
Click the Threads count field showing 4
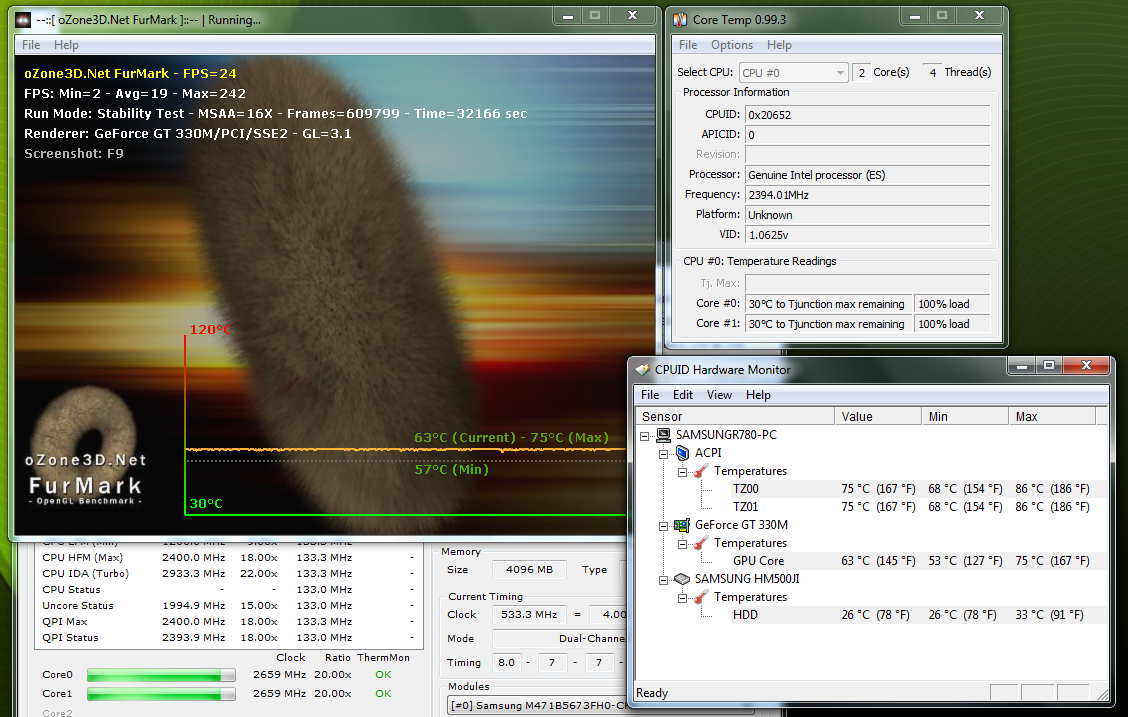click(x=932, y=73)
